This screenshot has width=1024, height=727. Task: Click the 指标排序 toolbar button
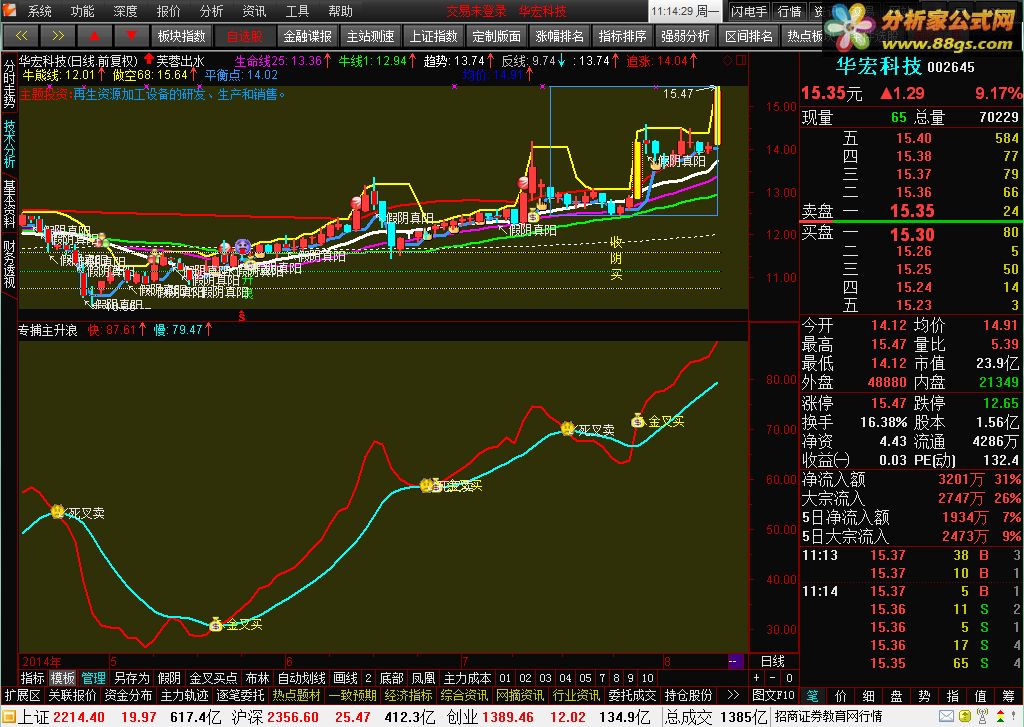pos(622,37)
